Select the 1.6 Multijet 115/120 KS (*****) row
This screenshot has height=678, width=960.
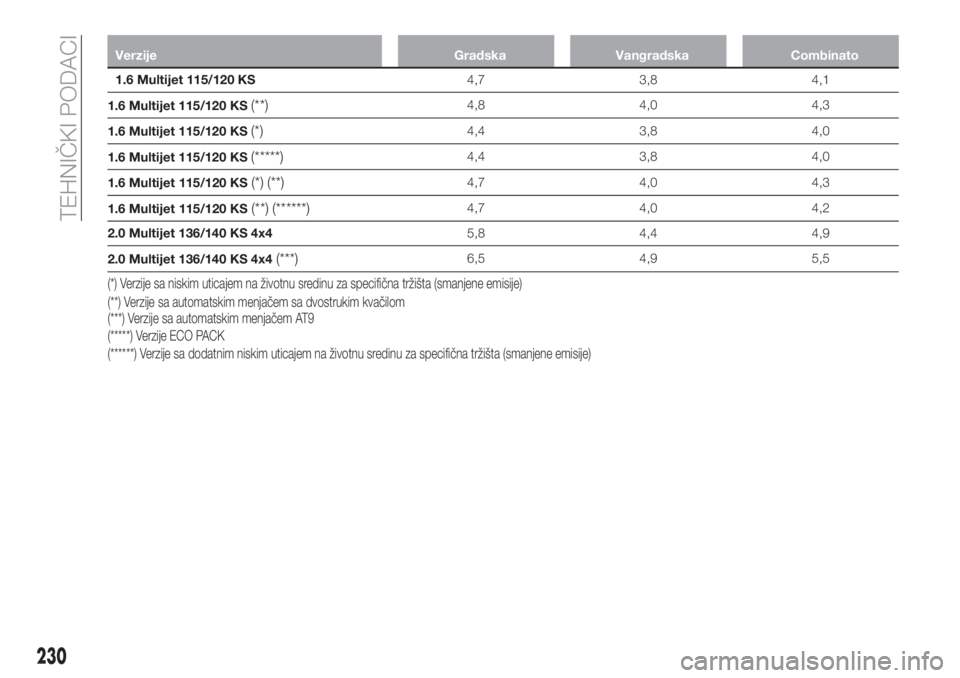click(x=503, y=157)
